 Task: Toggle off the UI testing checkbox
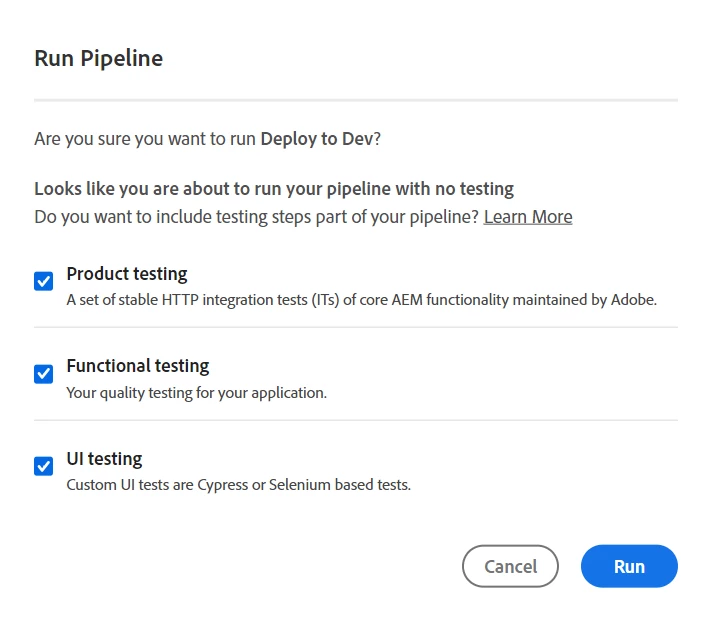coord(43,466)
